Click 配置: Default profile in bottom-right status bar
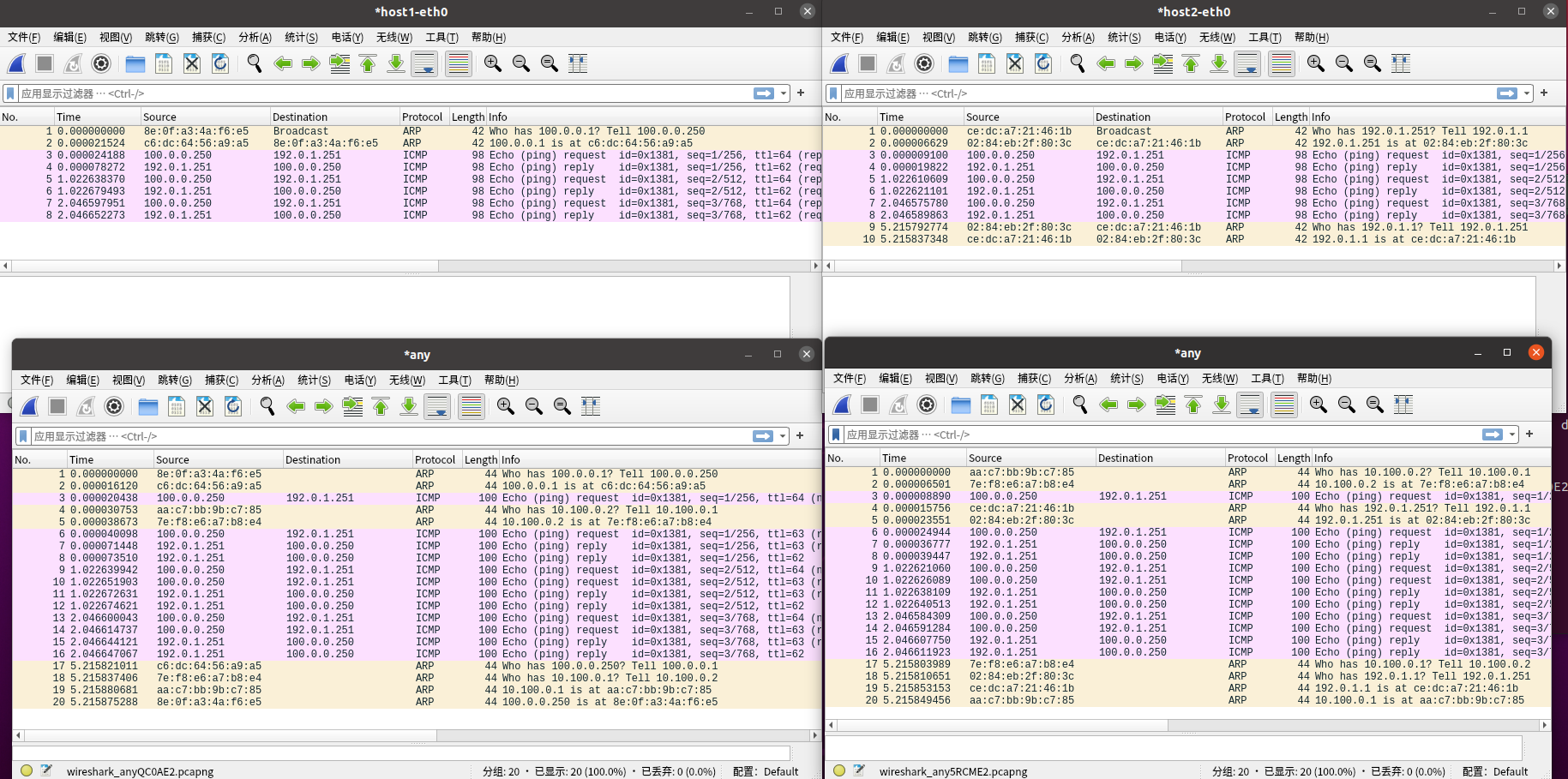This screenshot has height=779, width=1568. (x=1495, y=771)
